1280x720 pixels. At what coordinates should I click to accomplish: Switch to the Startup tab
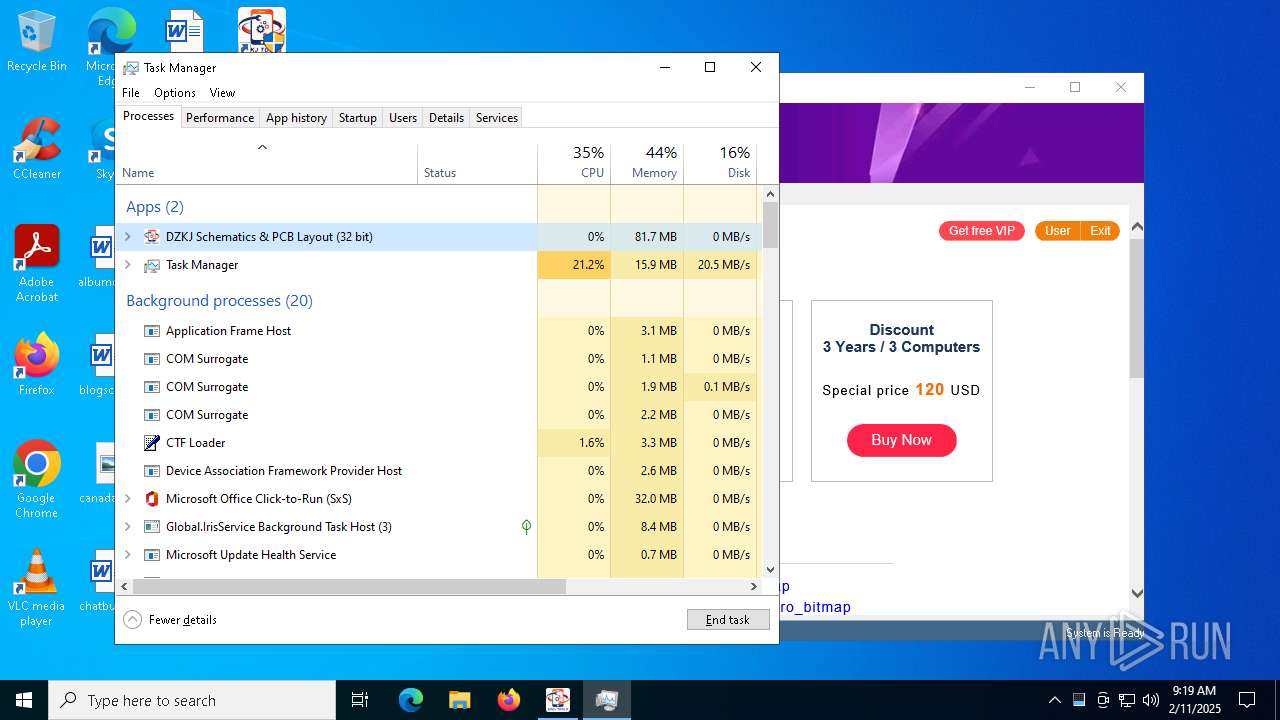358,118
